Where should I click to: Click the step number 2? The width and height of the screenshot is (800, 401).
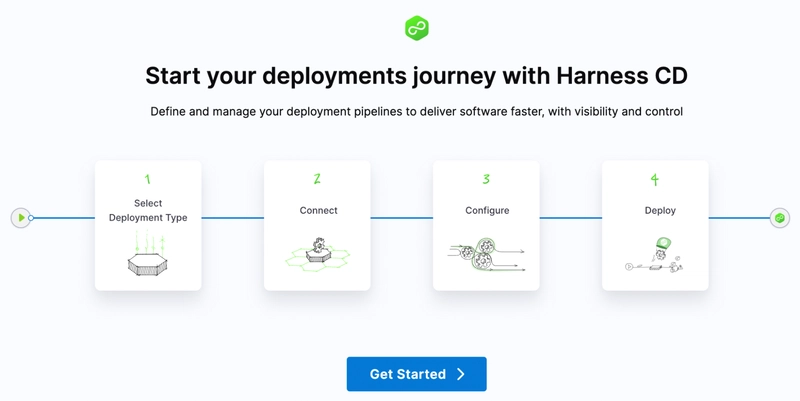tap(317, 179)
